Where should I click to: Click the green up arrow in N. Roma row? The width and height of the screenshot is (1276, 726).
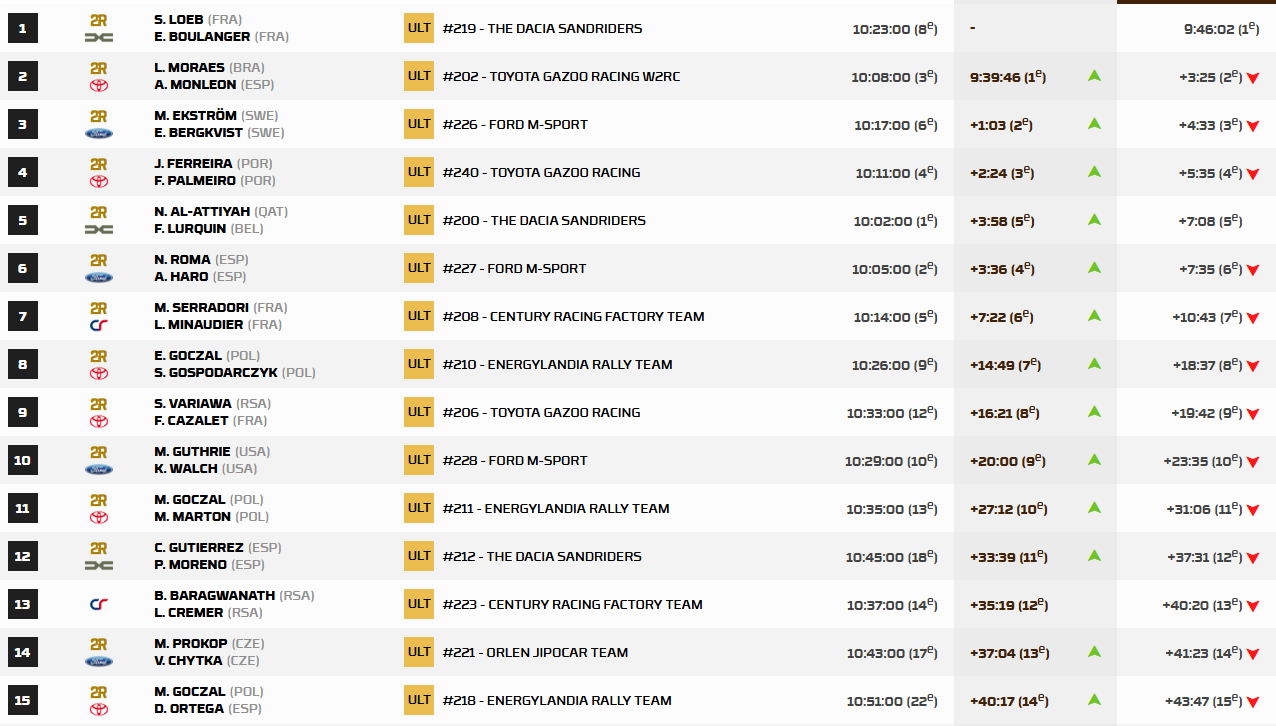1094,268
